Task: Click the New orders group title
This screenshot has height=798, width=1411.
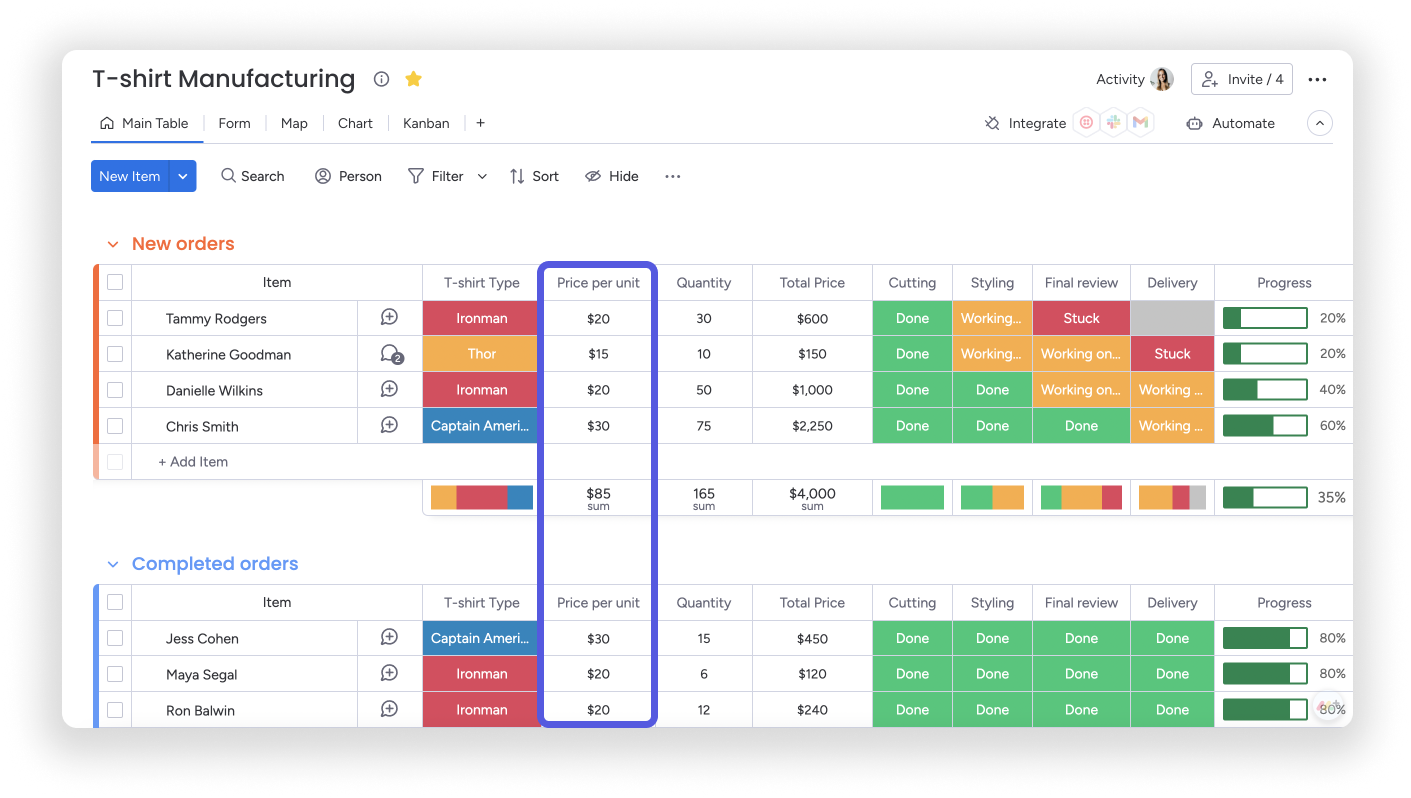Action: click(x=183, y=244)
